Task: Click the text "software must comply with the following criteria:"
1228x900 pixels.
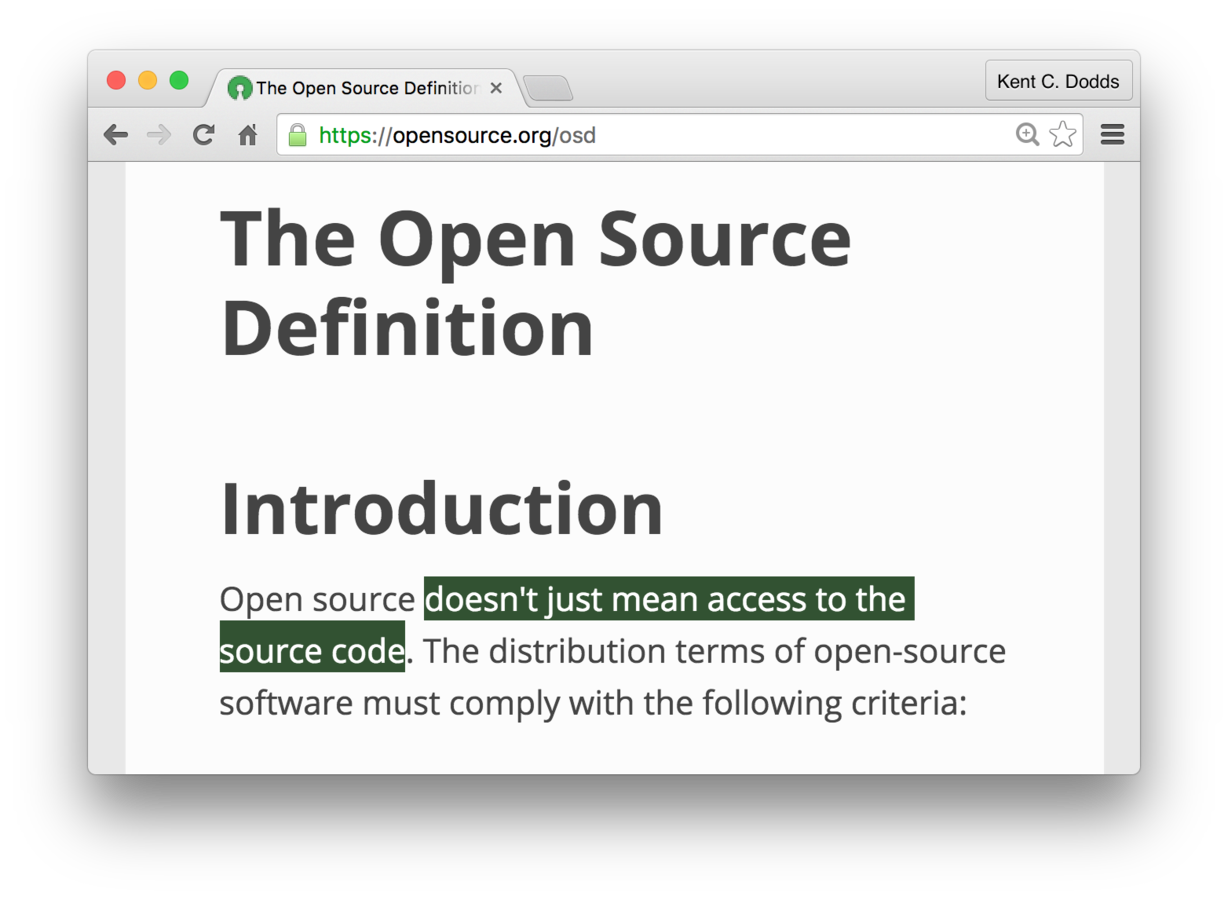Action: 593,703
